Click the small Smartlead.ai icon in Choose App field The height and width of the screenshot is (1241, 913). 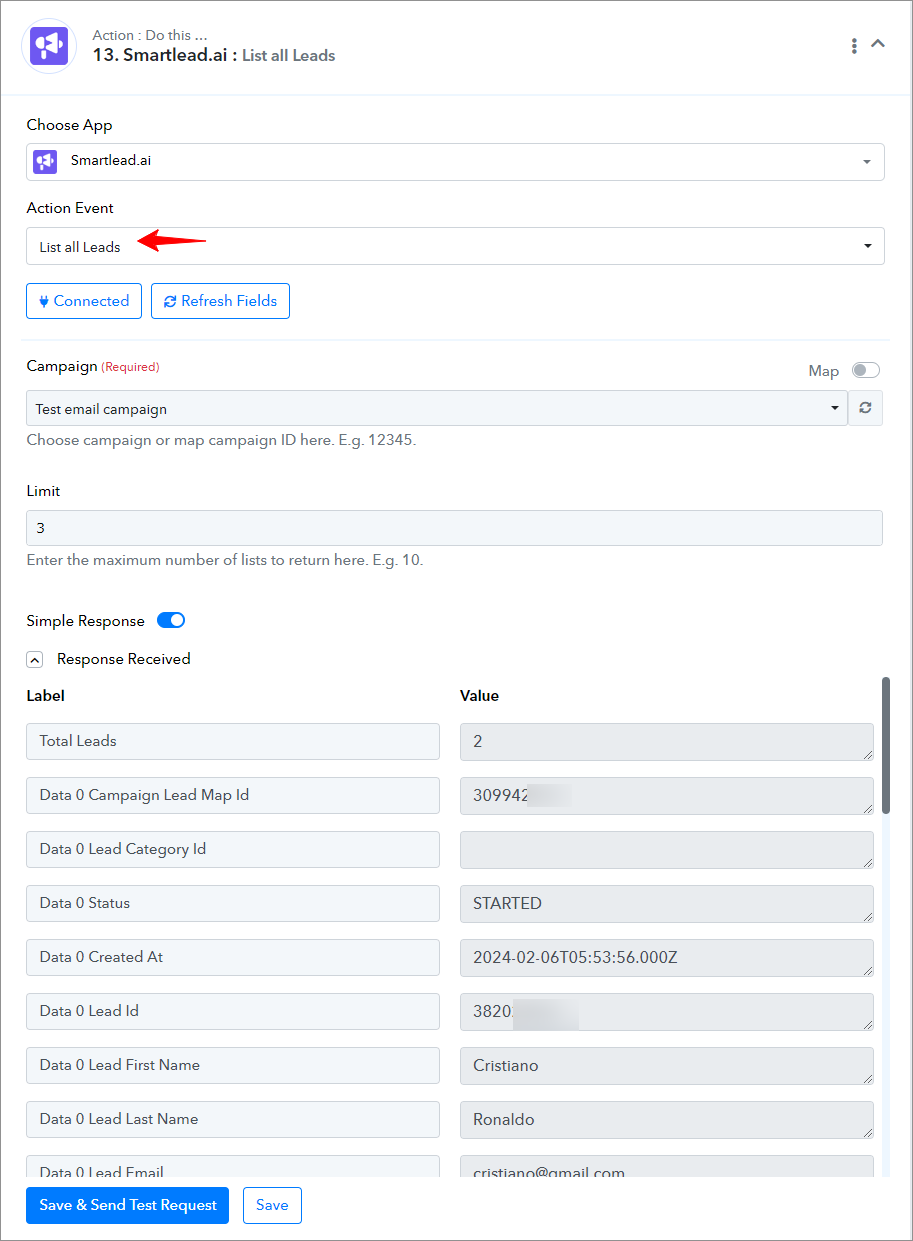click(x=45, y=161)
